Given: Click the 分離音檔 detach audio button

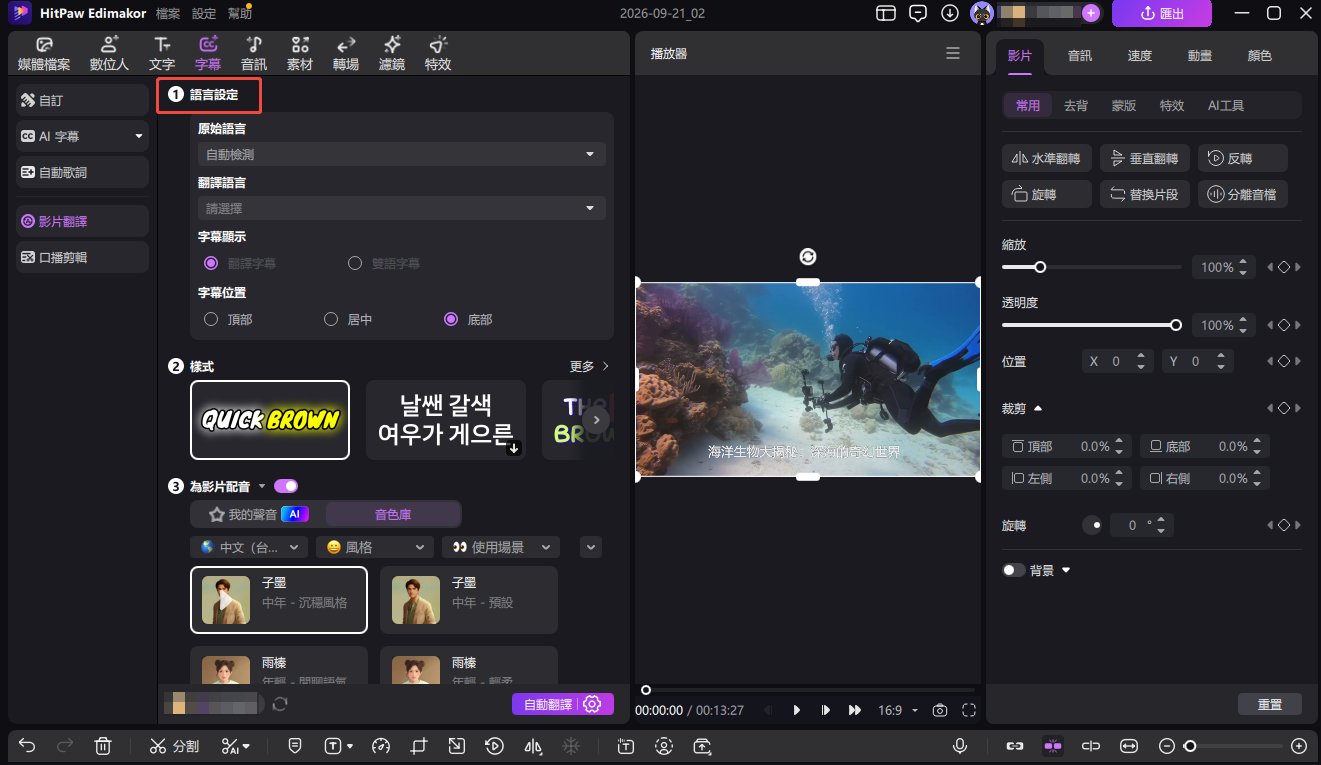Looking at the screenshot, I should (x=1243, y=194).
